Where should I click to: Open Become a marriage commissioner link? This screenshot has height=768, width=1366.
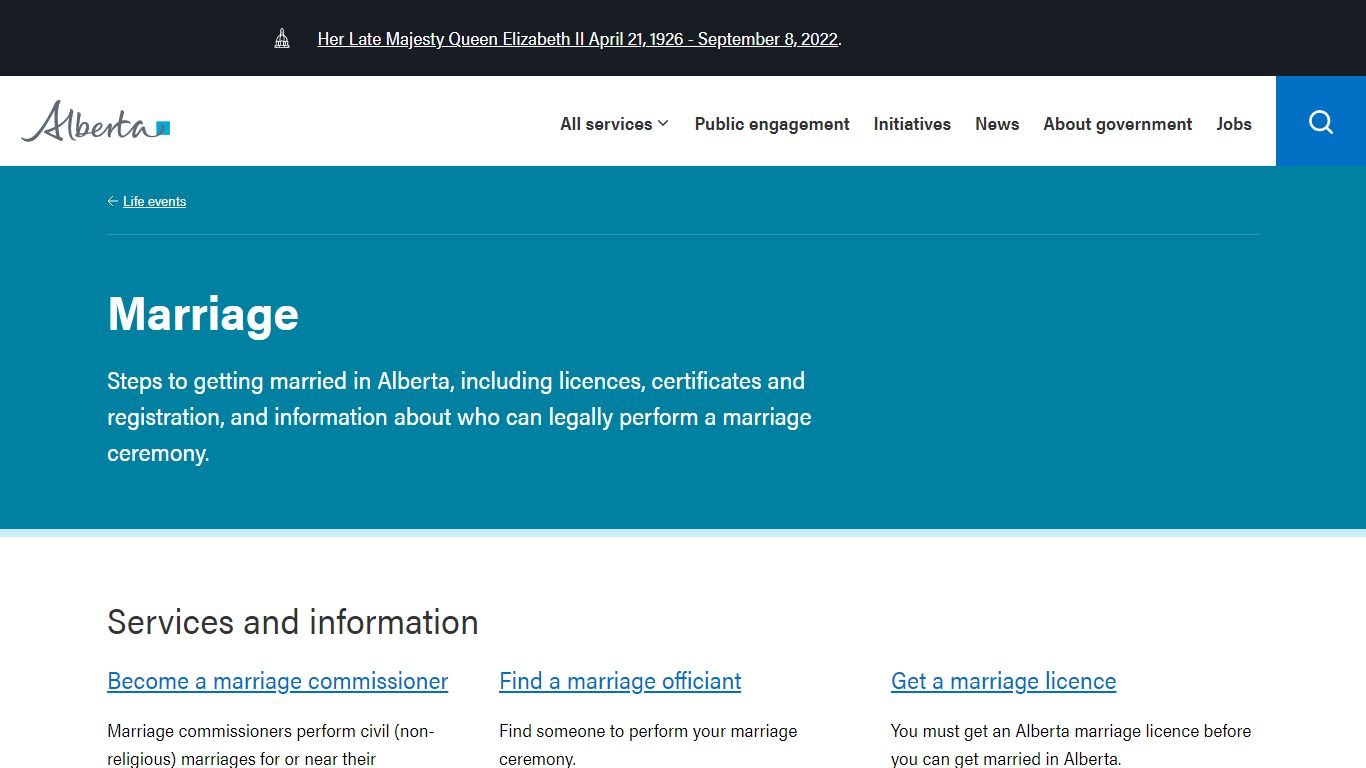click(x=277, y=681)
